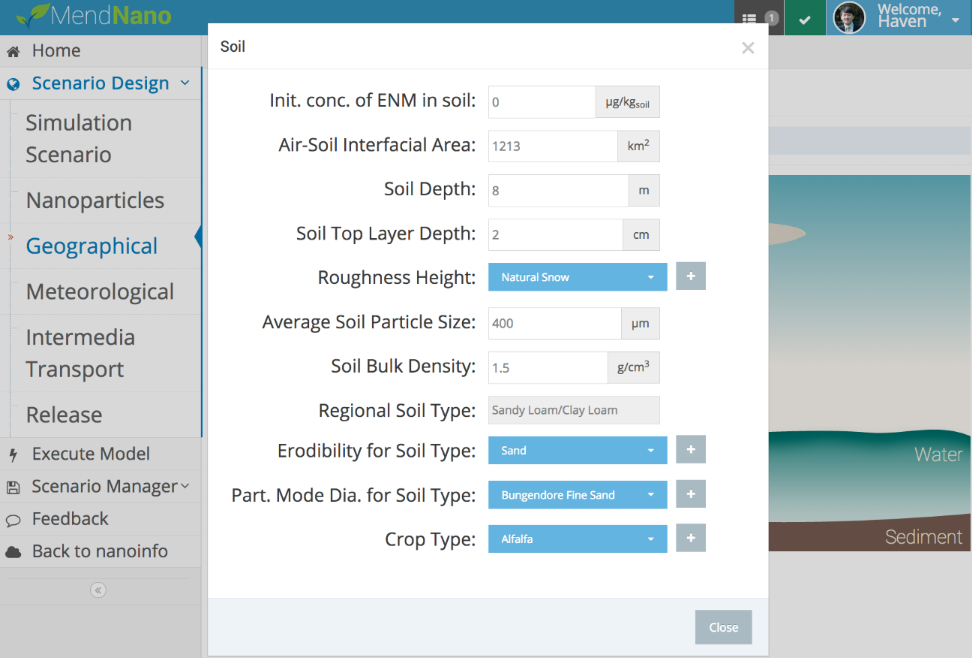Image resolution: width=973 pixels, height=658 pixels.
Task: Open the Erodibility dropdown showing Sand
Action: (x=577, y=450)
